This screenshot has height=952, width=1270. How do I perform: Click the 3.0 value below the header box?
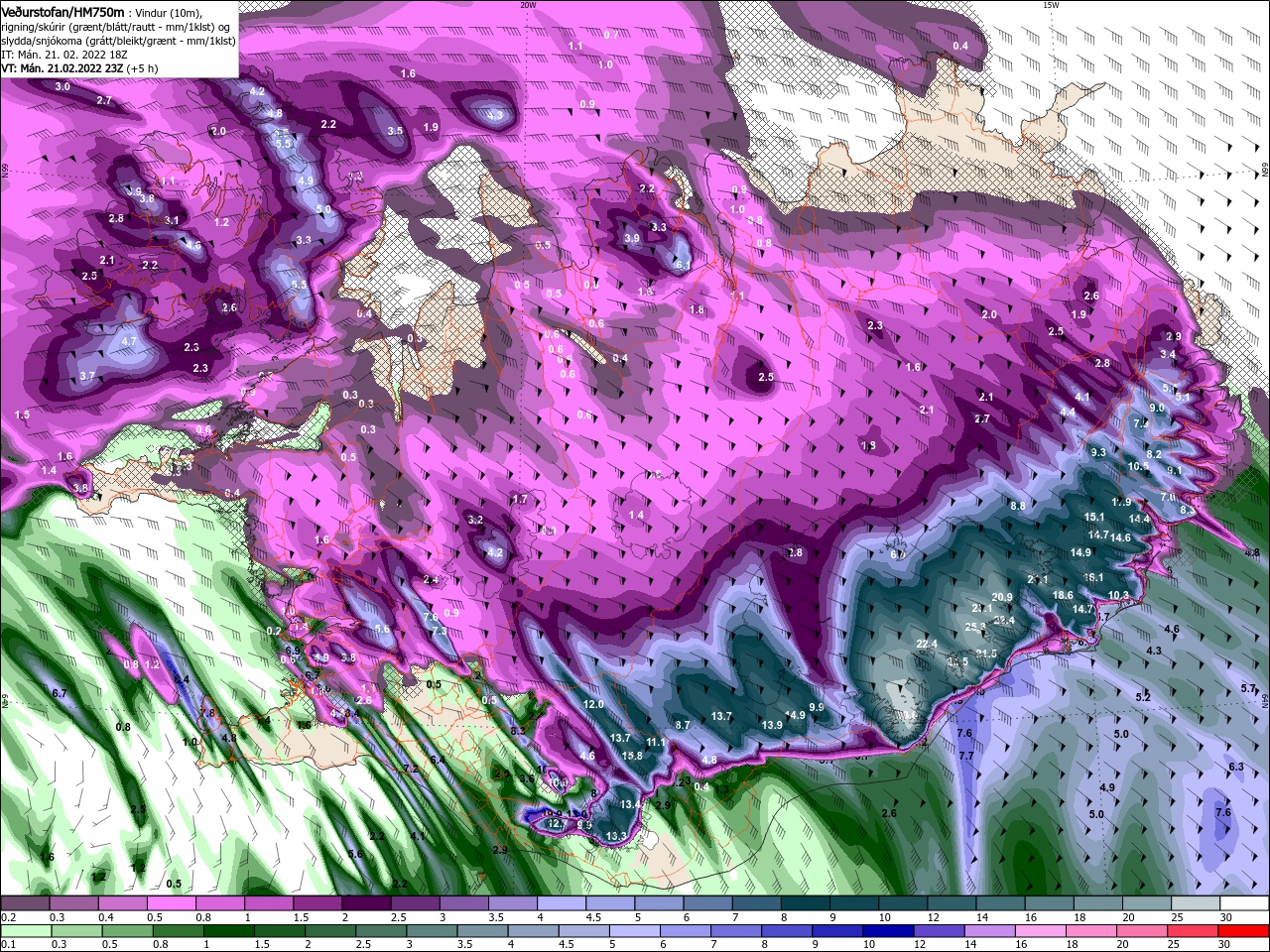(x=63, y=86)
